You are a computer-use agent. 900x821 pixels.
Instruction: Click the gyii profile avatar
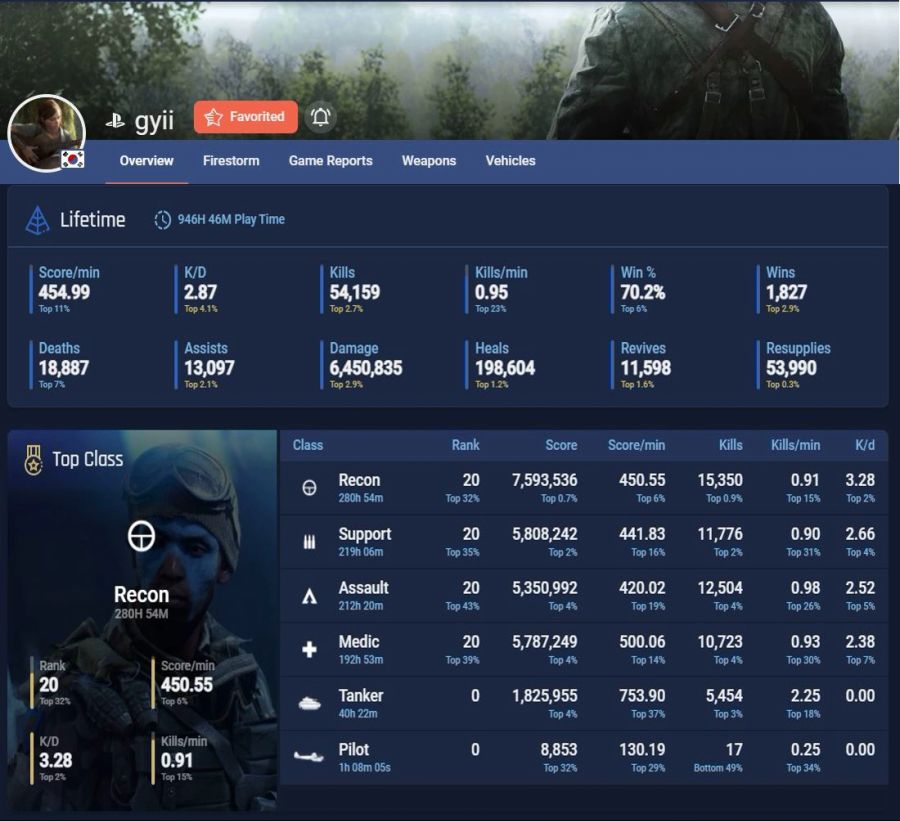point(44,130)
